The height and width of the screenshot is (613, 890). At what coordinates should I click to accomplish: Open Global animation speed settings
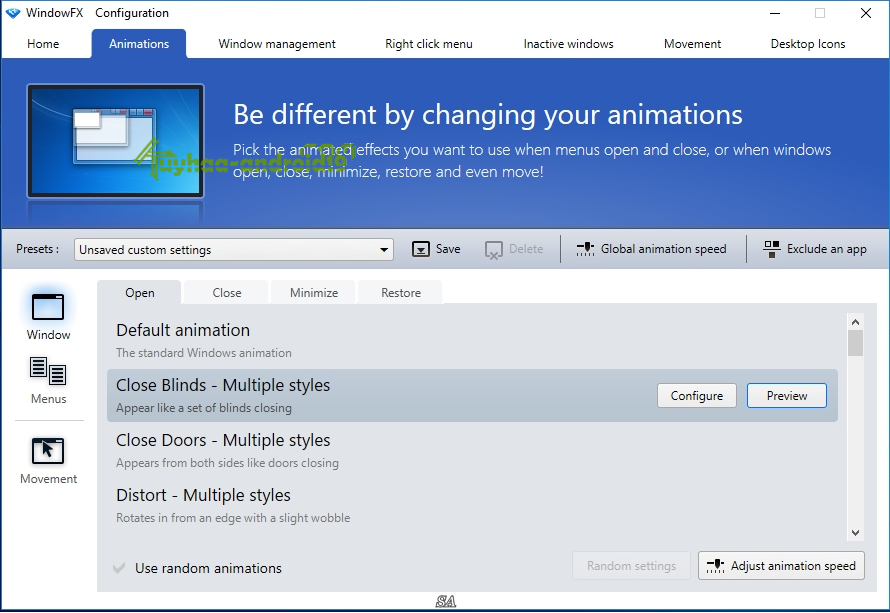click(x=652, y=249)
